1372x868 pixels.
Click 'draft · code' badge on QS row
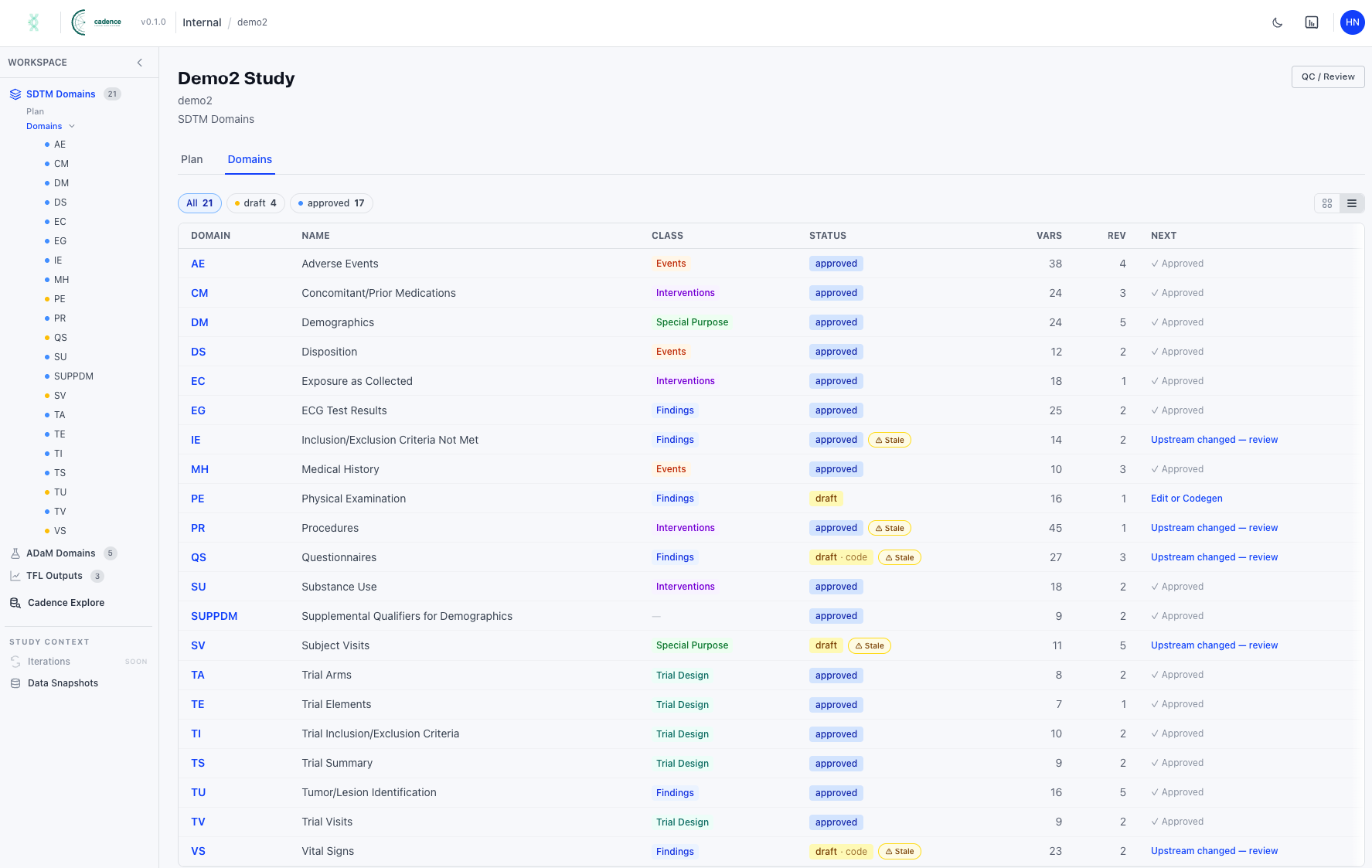click(841, 557)
